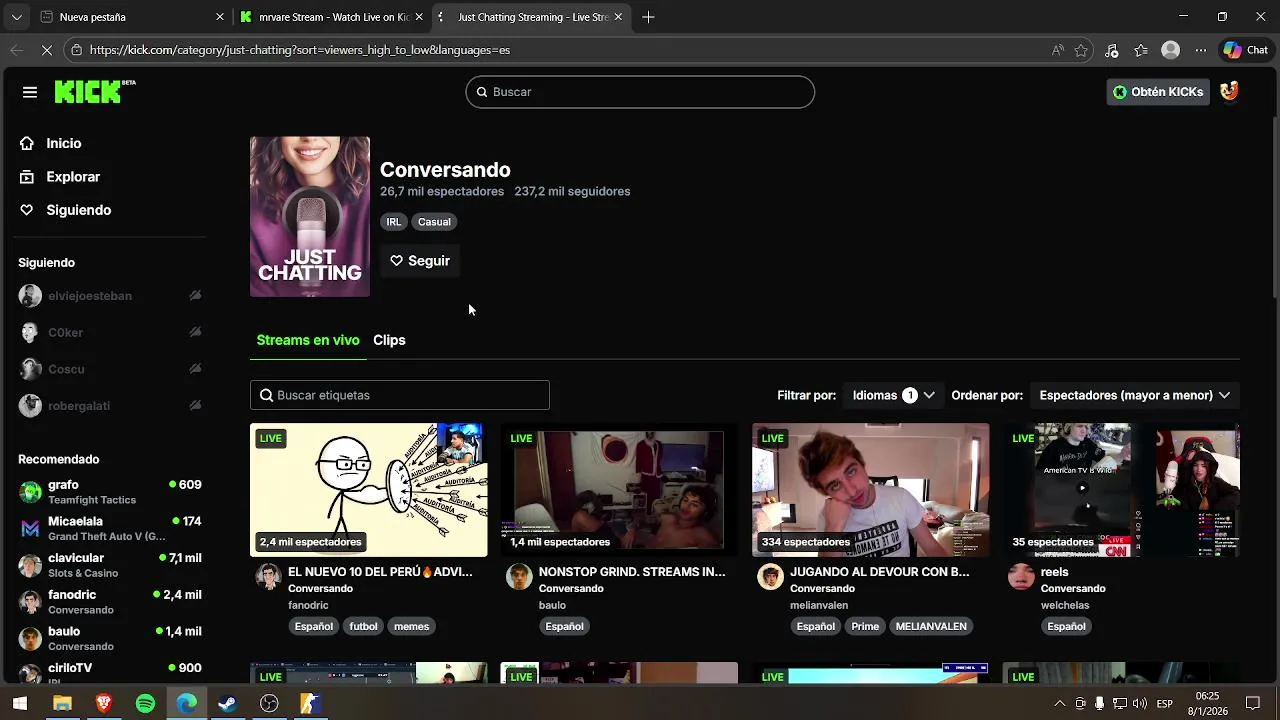Go back in browser history
This screenshot has width=1280, height=720.
[17, 50]
